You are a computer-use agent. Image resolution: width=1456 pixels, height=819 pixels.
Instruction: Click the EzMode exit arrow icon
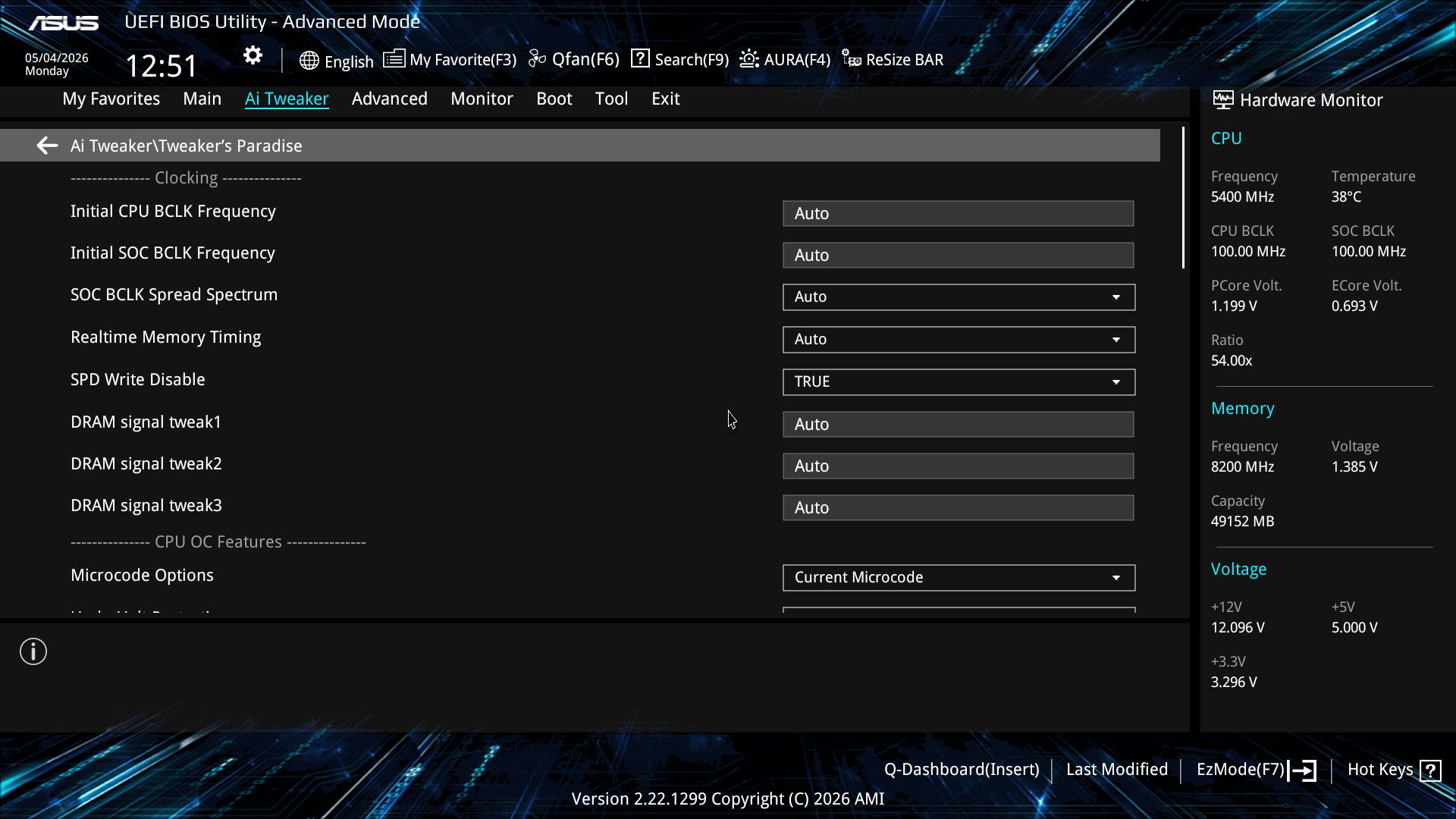pos(1302,770)
